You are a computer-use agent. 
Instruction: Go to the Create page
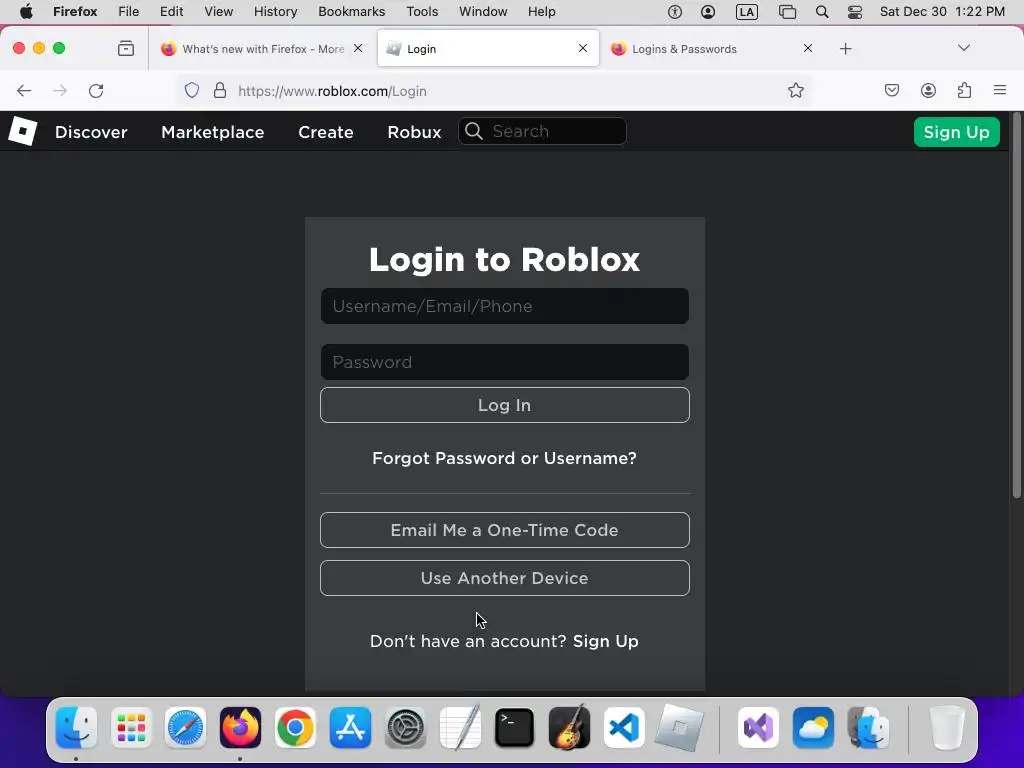(x=326, y=132)
